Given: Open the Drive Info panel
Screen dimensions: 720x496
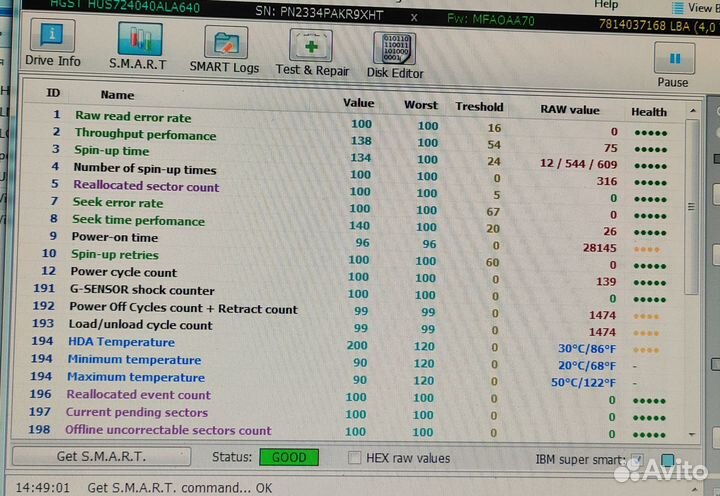Looking at the screenshot, I should click(53, 46).
